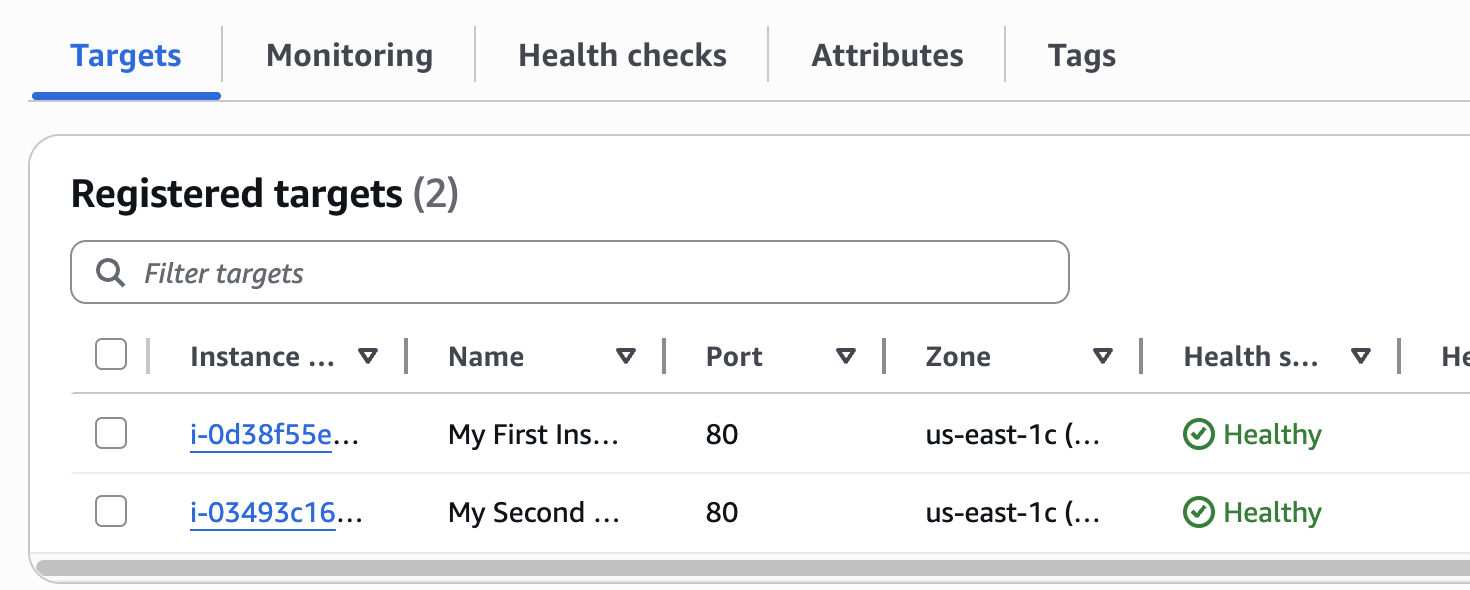The height and width of the screenshot is (590, 1470).
Task: Open the Health checks tab
Action: pyautogui.click(x=622, y=55)
